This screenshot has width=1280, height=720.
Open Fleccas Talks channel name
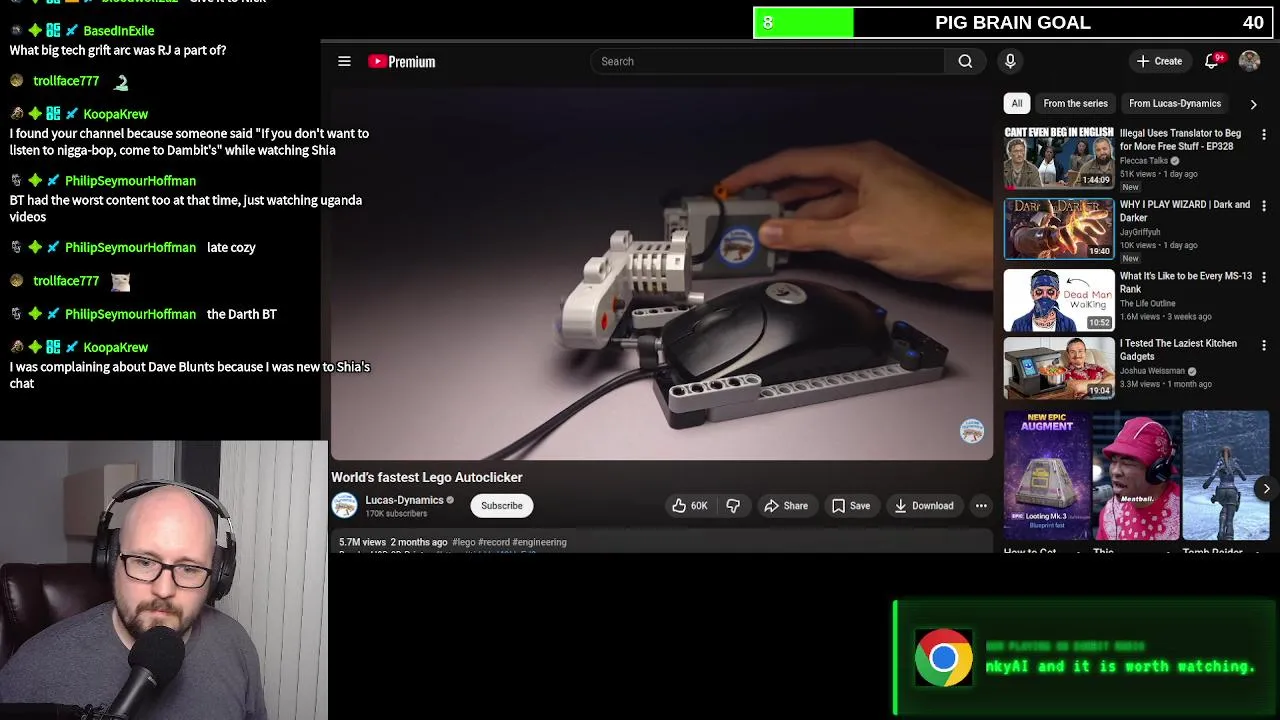1144,161
